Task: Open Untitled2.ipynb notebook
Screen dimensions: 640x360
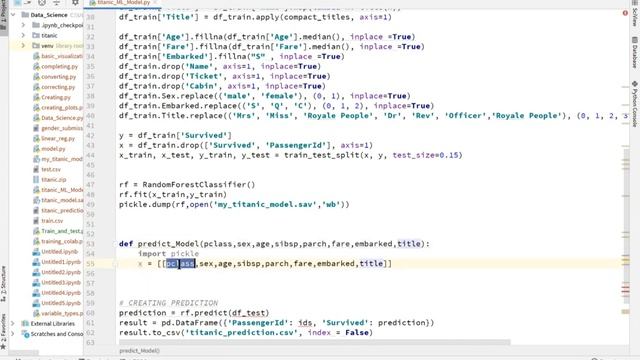Action: click(x=57, y=272)
